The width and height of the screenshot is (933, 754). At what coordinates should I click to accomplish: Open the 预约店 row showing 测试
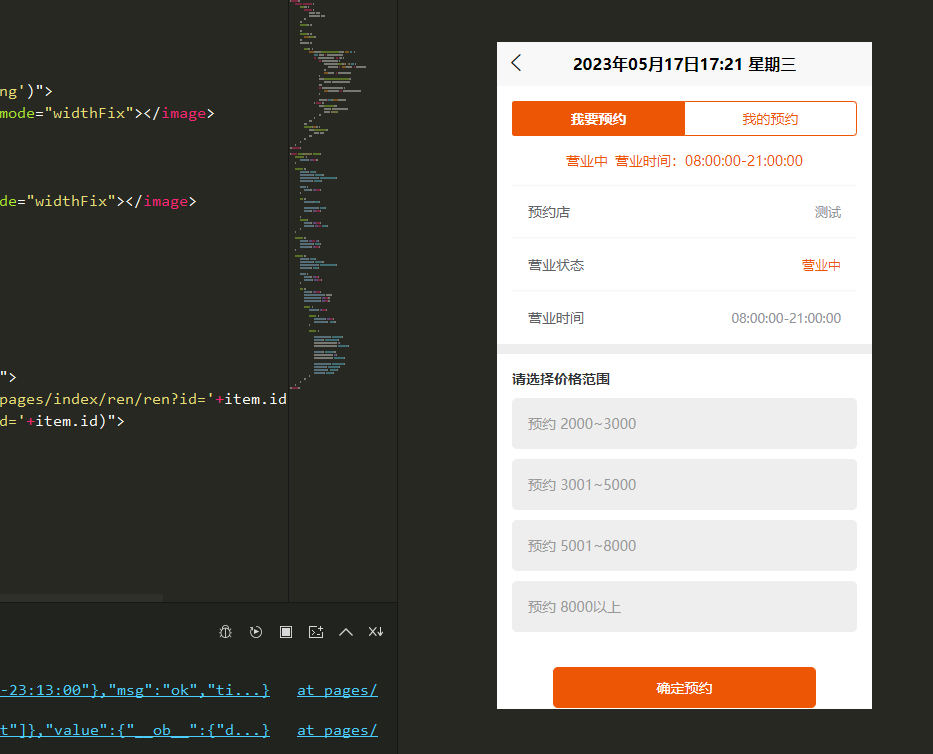(684, 212)
